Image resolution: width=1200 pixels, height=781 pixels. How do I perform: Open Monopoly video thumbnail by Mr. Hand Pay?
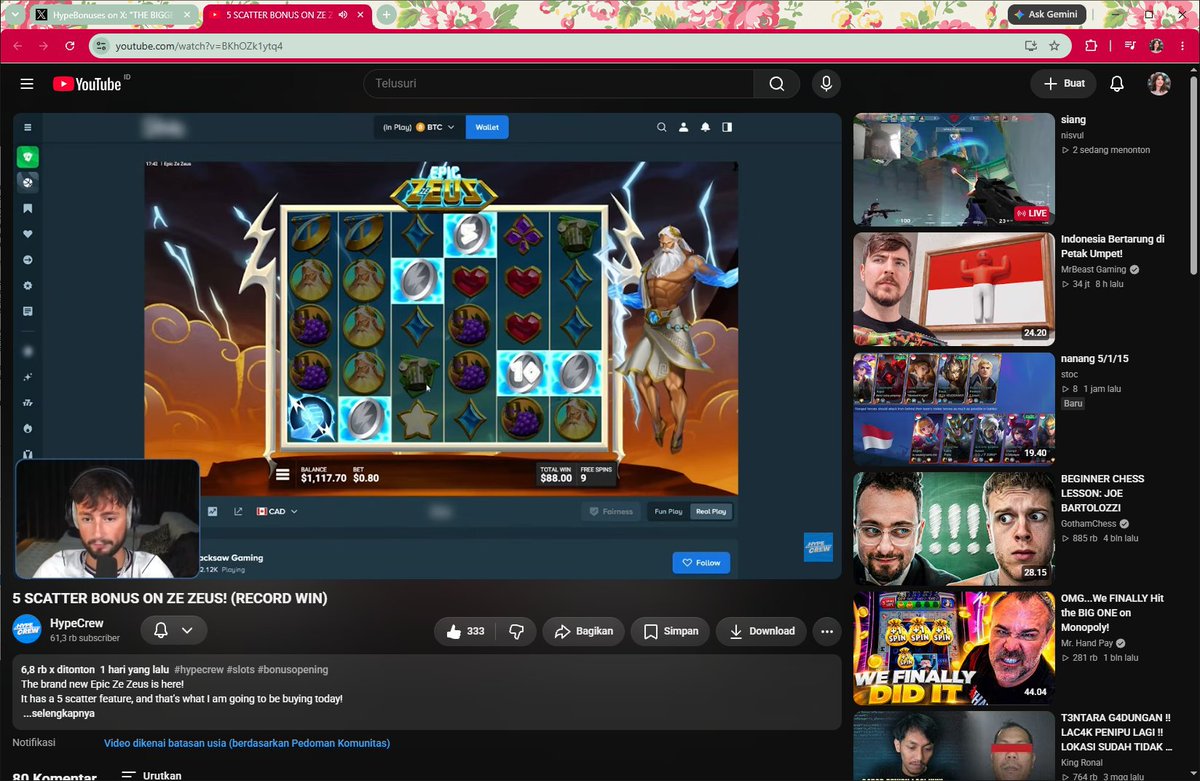[x=954, y=648]
